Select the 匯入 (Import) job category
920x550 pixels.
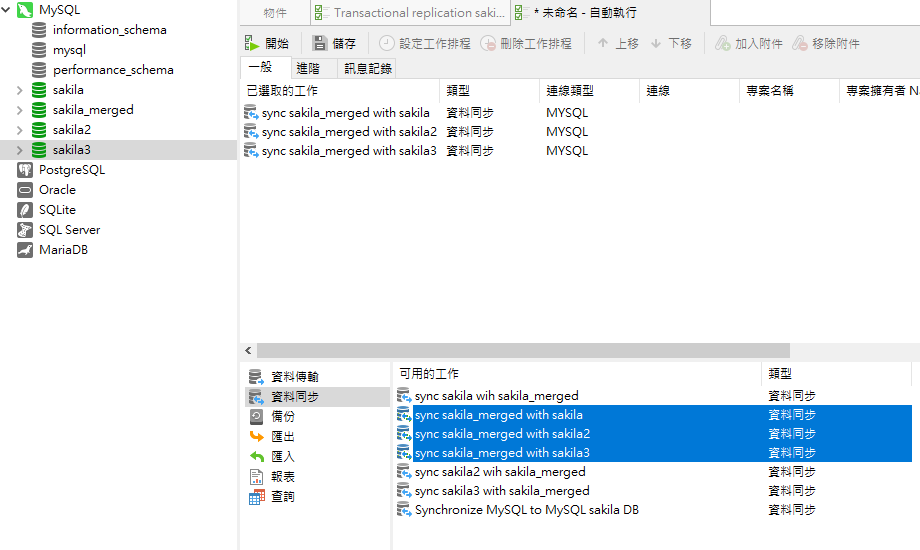point(283,457)
